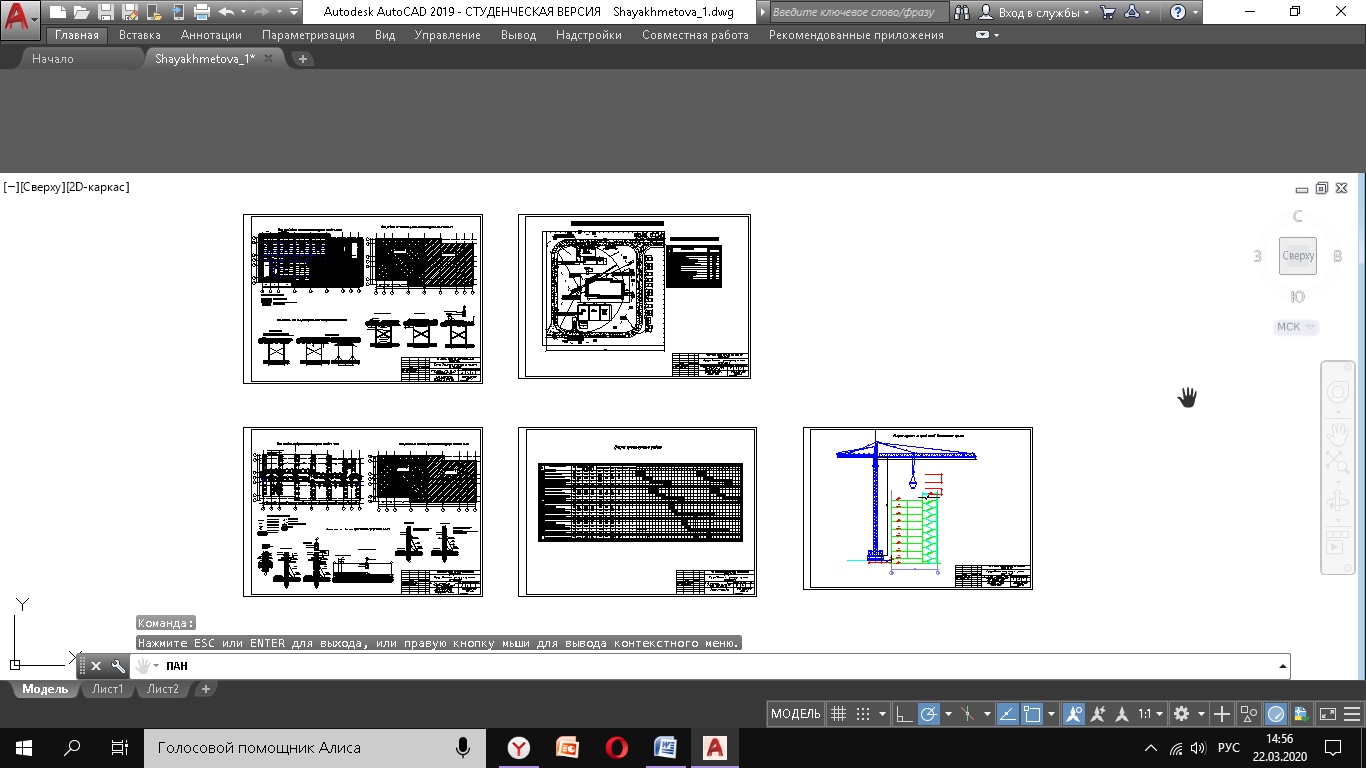Click the 'МОДЕЛЬ' status bar button

click(x=797, y=714)
